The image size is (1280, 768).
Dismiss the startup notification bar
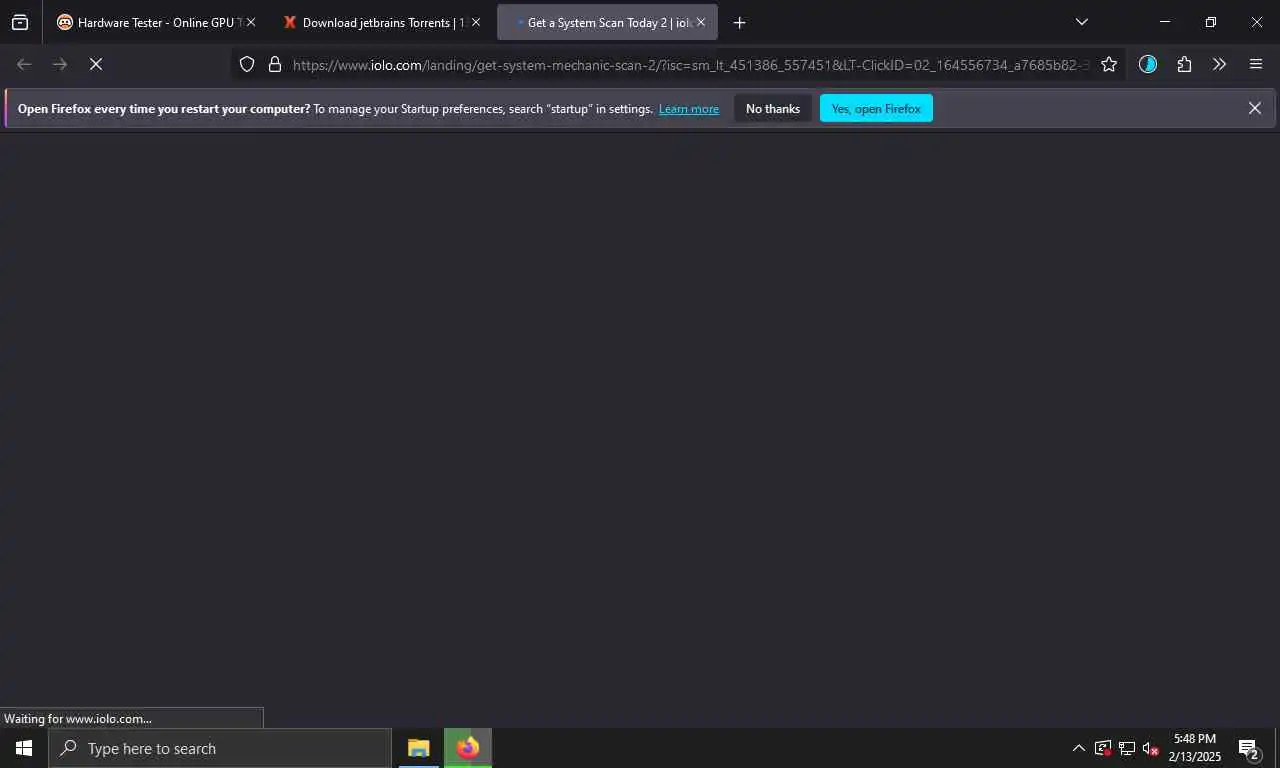click(1254, 108)
